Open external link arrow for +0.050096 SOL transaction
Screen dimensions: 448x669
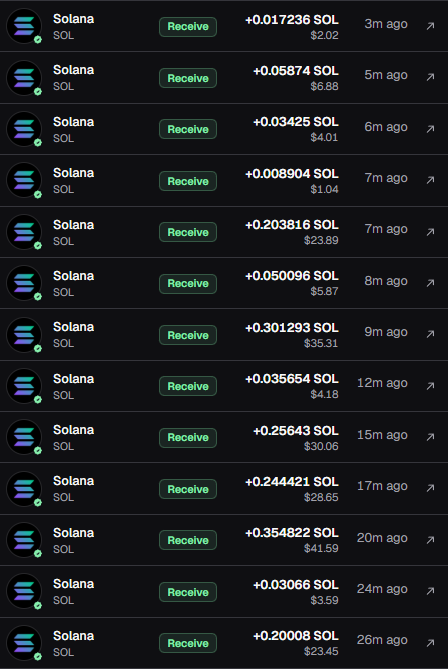(431, 282)
